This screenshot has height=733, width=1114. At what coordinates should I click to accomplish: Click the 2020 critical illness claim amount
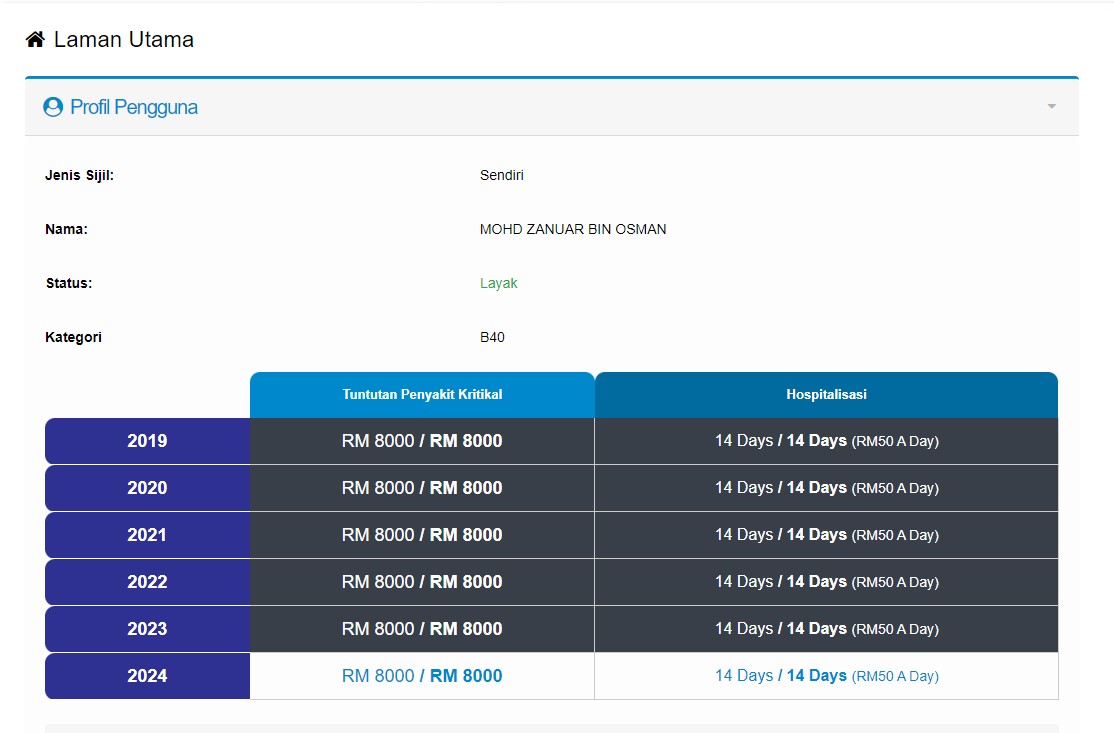tap(422, 488)
